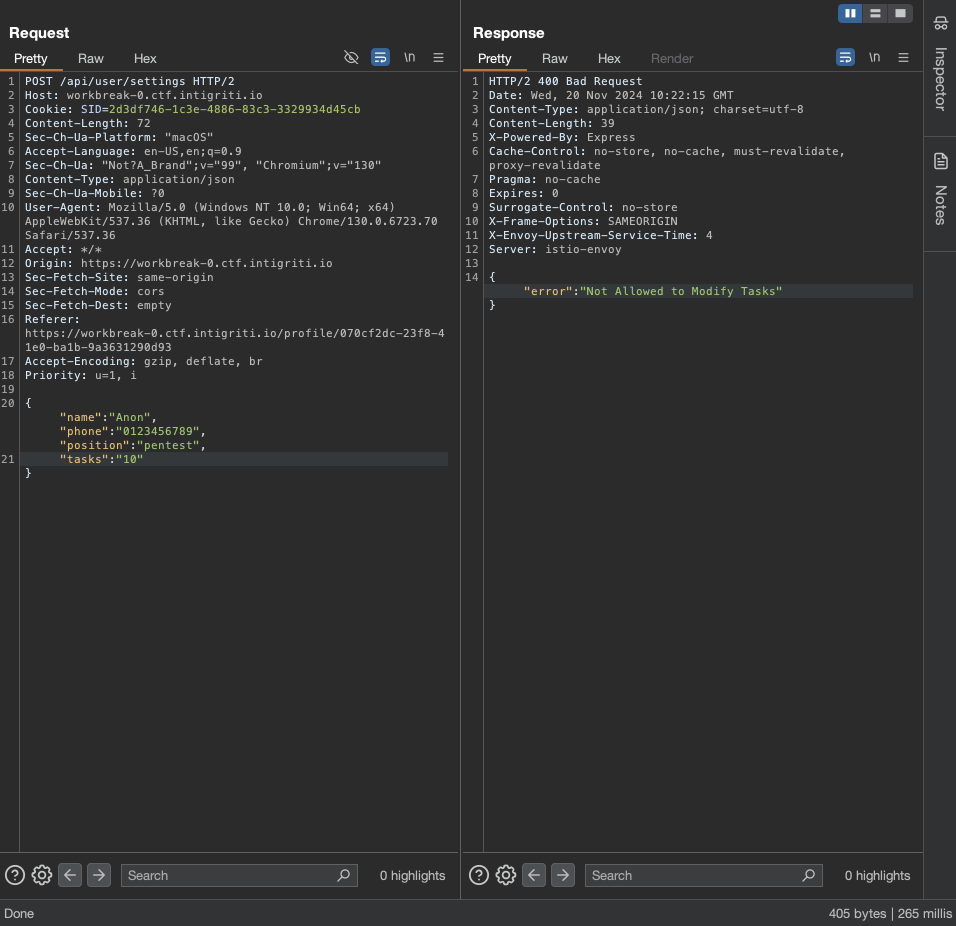Toggle hide non-printable characters eye icon in Request
Image resolution: width=956 pixels, height=926 pixels.
[x=351, y=58]
